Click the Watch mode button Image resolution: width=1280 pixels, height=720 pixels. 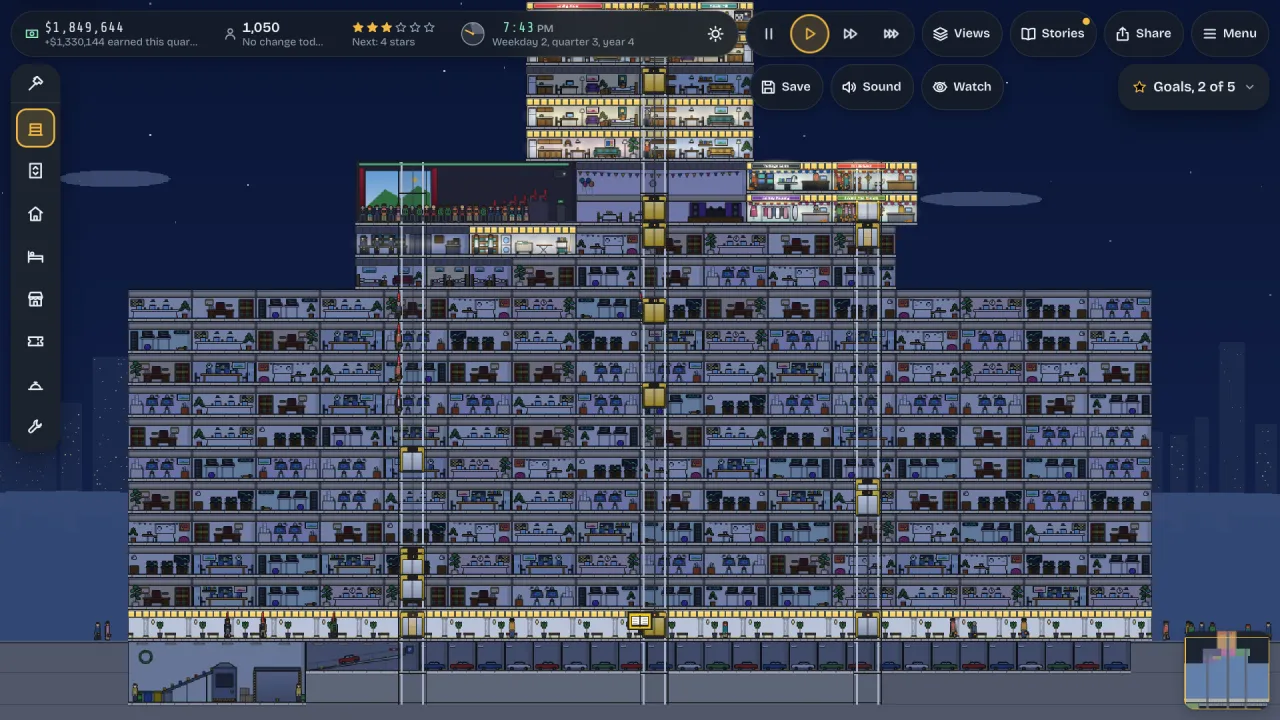click(961, 87)
